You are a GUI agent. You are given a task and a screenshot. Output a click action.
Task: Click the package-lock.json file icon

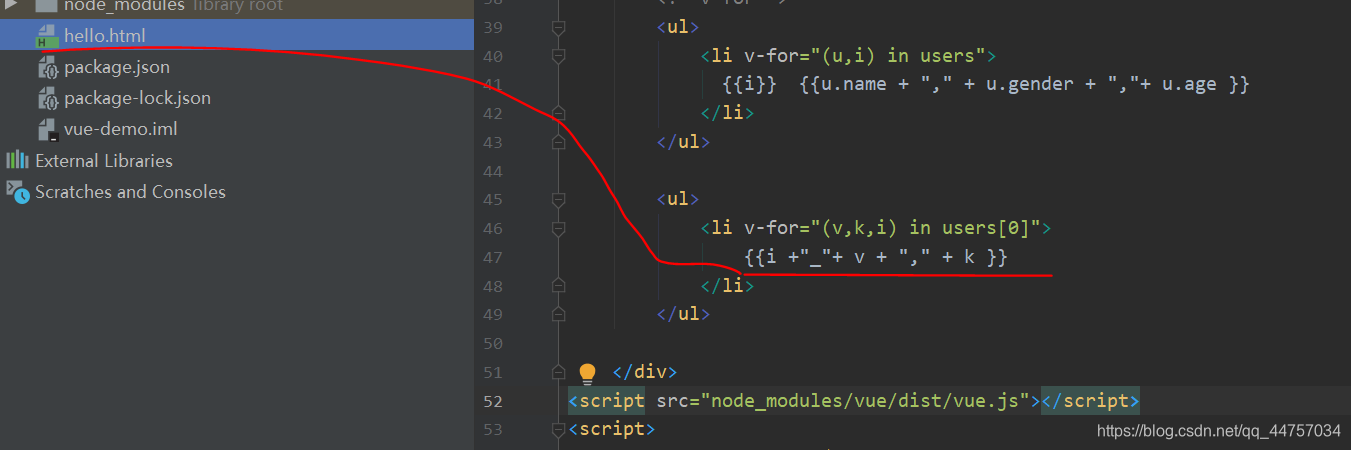tap(47, 99)
